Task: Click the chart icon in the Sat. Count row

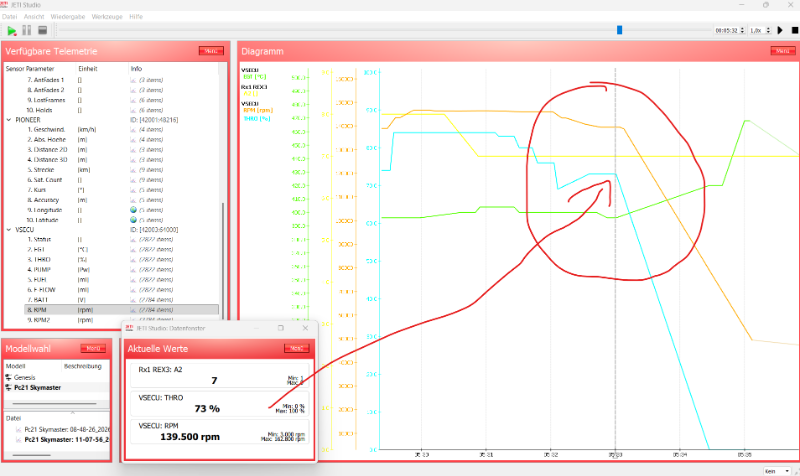Action: click(x=133, y=180)
